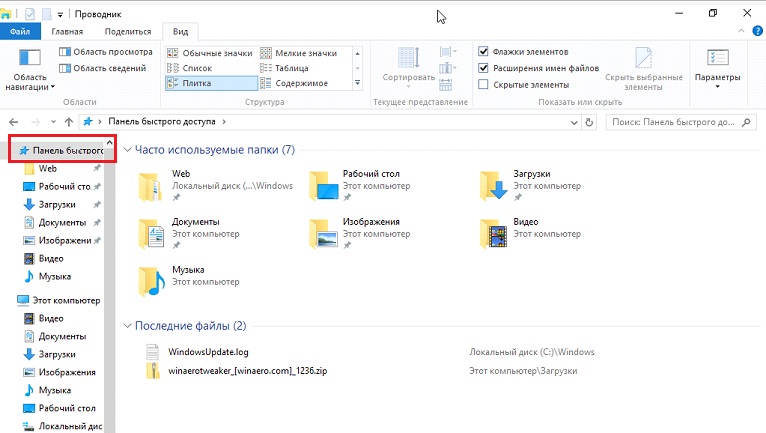
Task: Select the Музыка folder tile icon
Action: click(152, 281)
